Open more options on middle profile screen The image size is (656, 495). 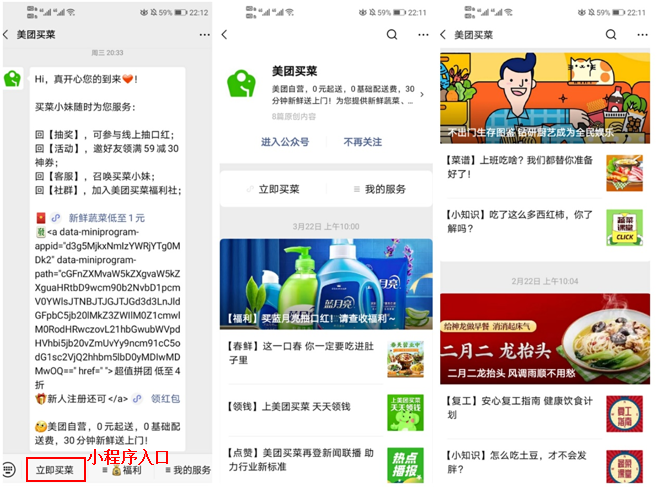click(x=423, y=35)
